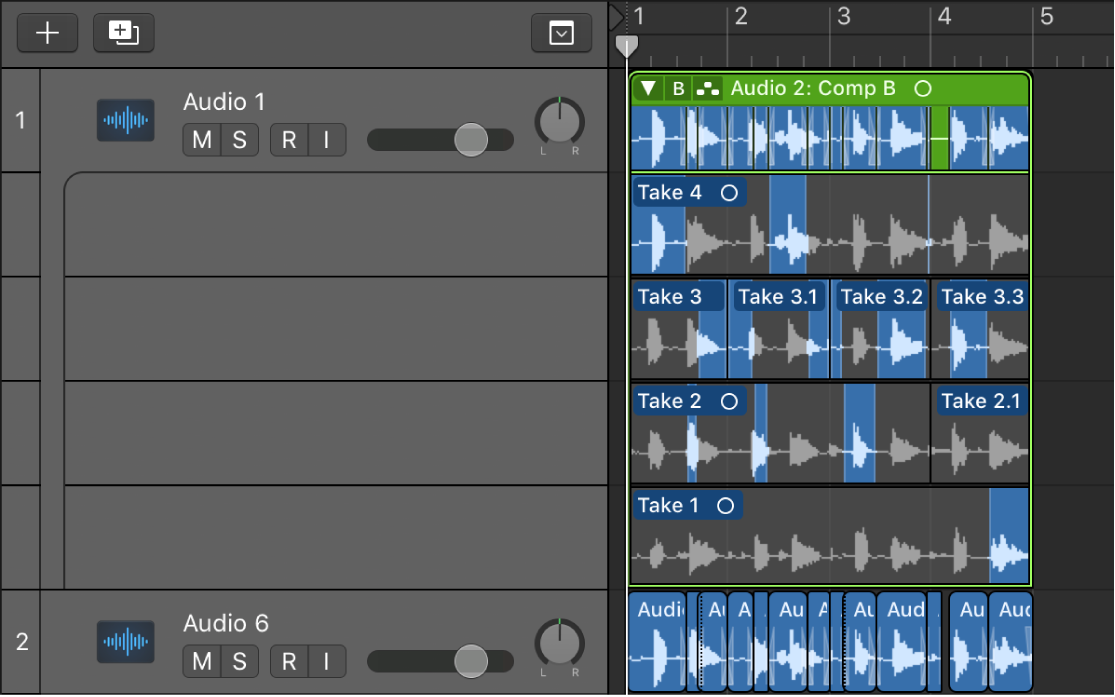The height and width of the screenshot is (697, 1115).
Task: Collapse the Comp B take folder disclosure triangle
Action: pos(648,88)
